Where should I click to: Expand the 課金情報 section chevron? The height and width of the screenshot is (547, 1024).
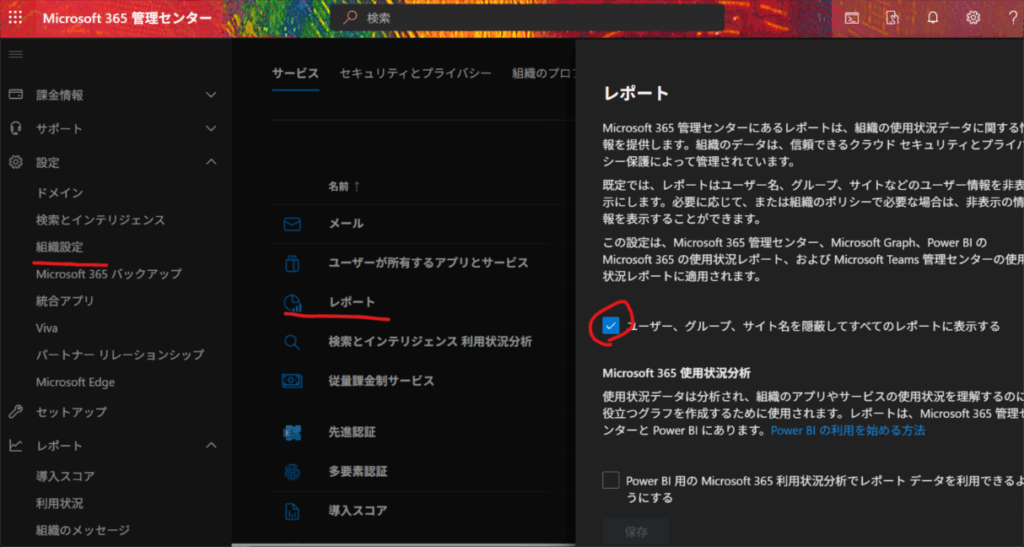(x=211, y=95)
